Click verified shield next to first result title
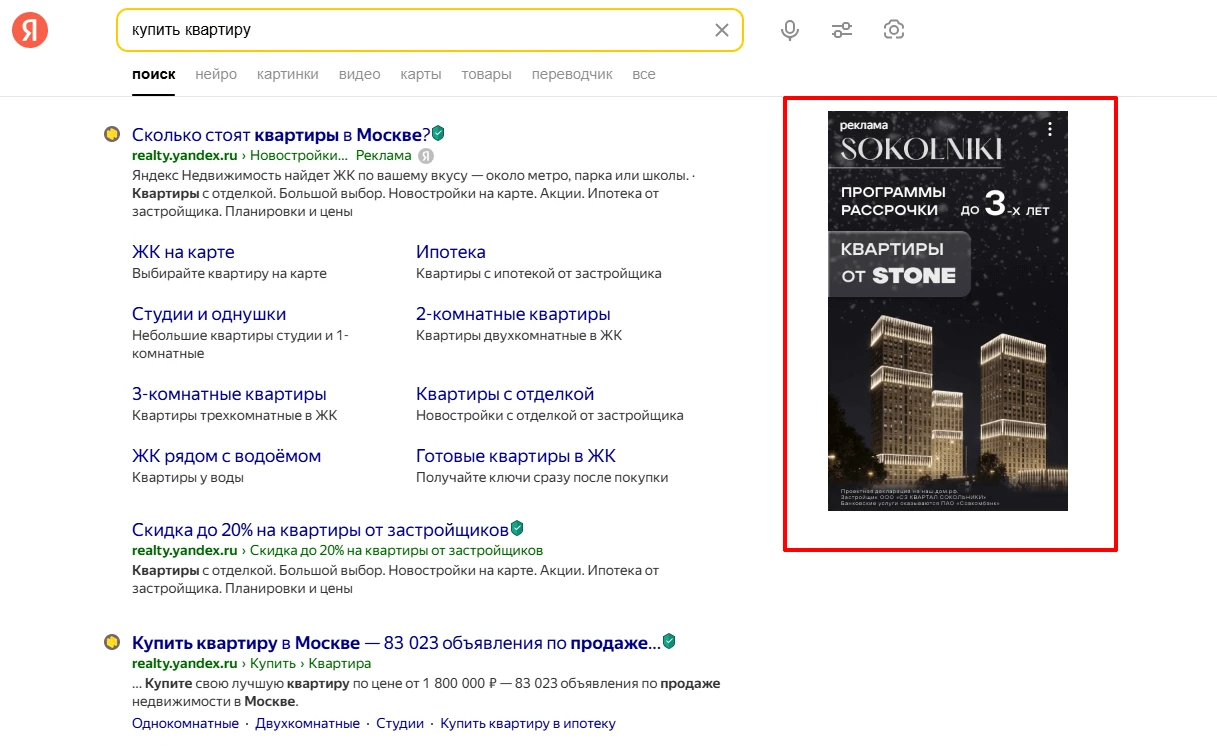This screenshot has width=1217, height=746. (438, 133)
